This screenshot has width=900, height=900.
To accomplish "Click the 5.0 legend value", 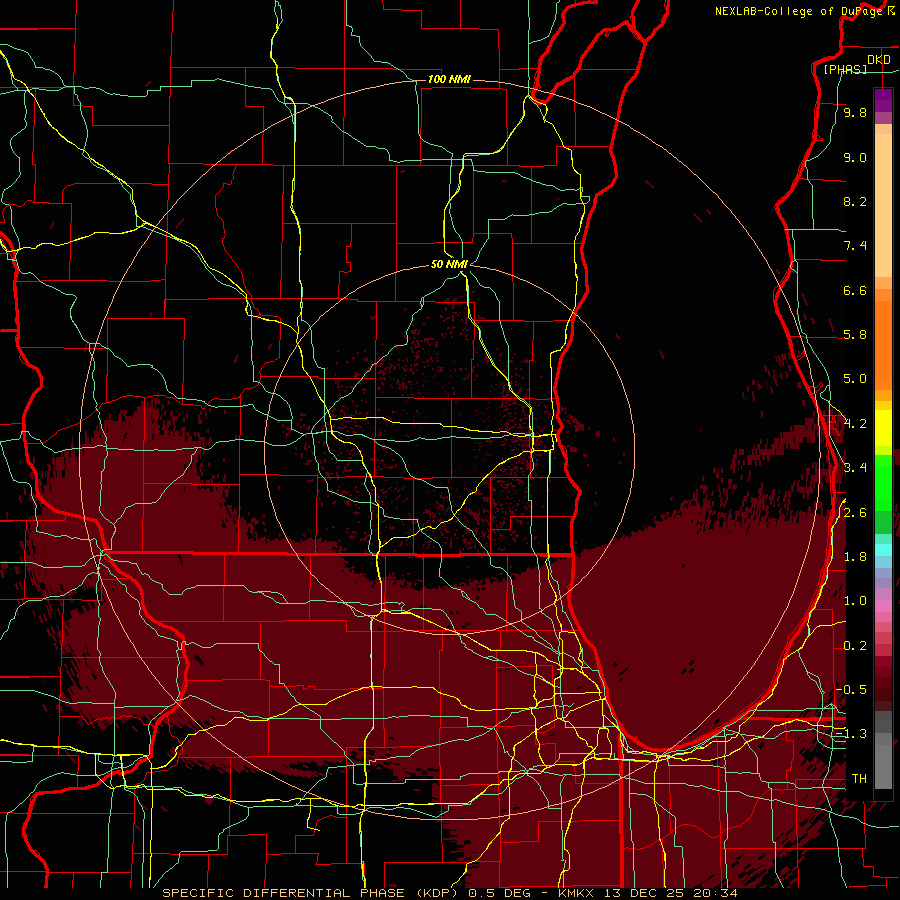I will (855, 379).
